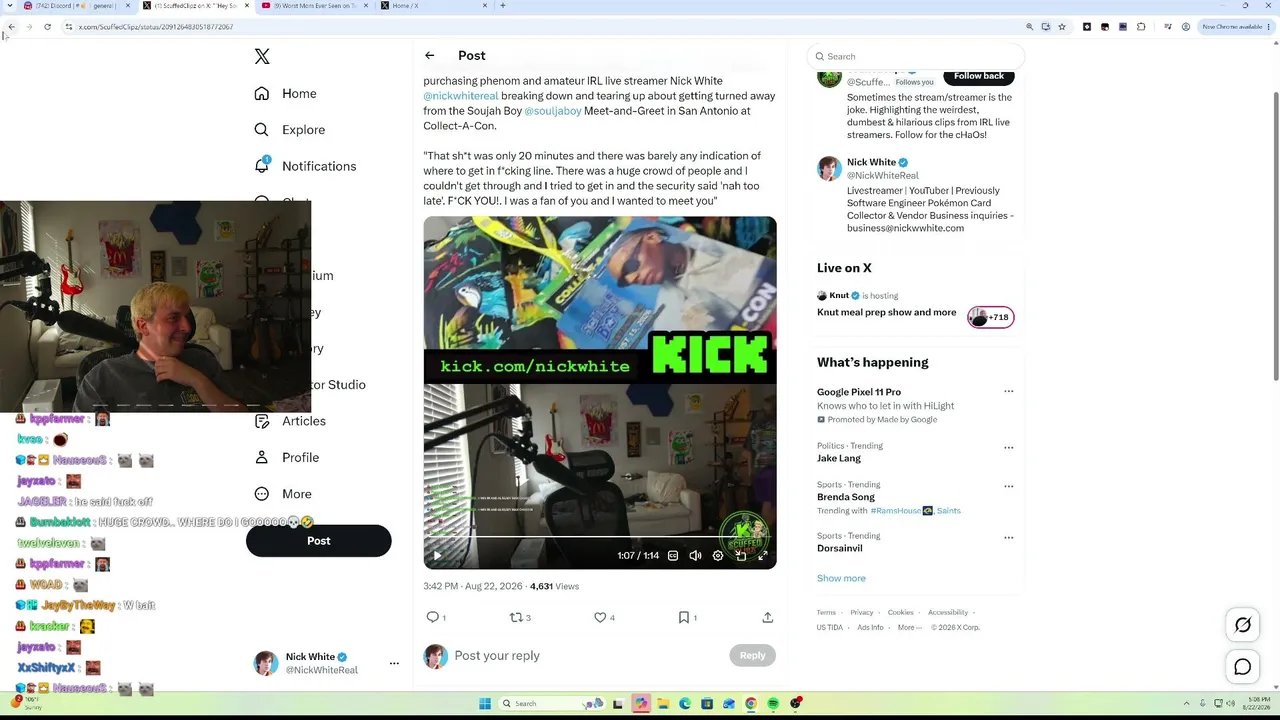Toggle captions on the video player

pos(673,556)
